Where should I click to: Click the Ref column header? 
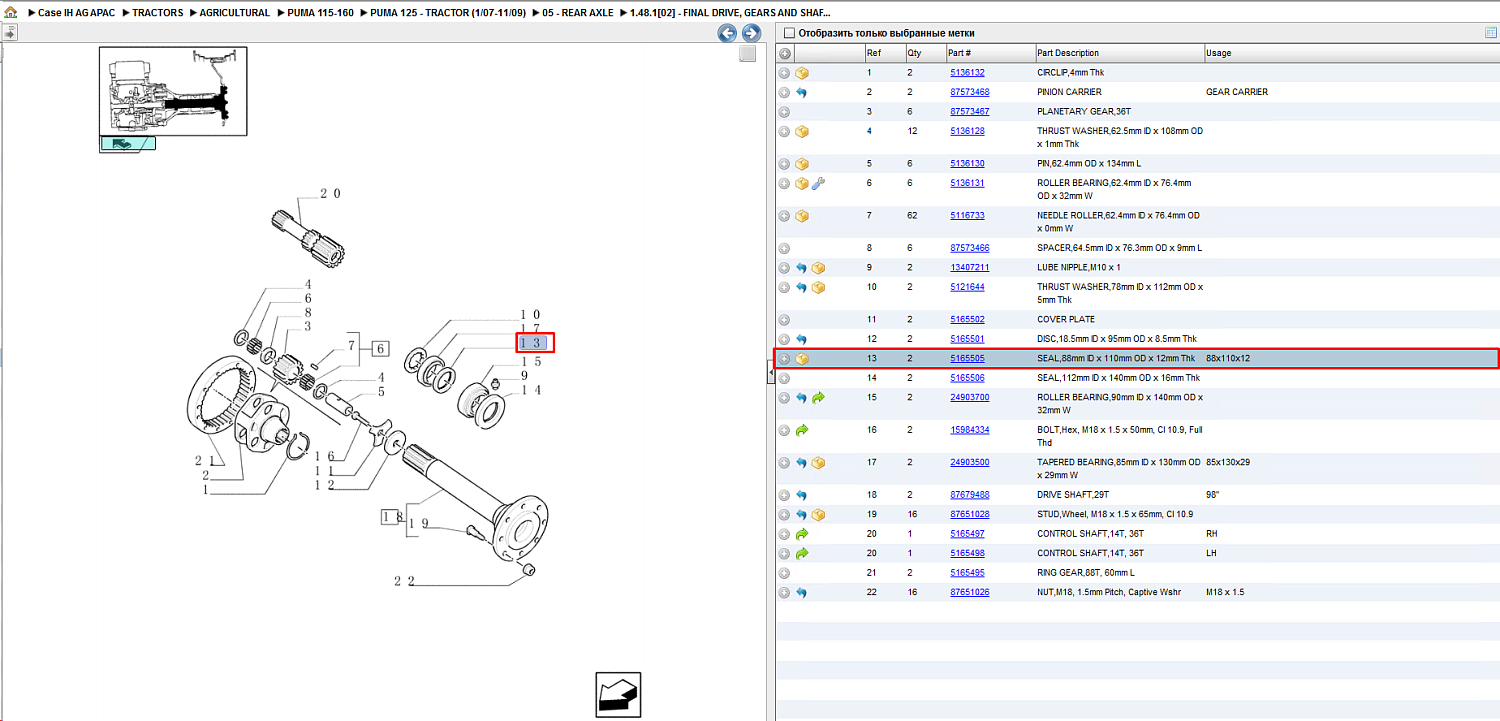885,53
